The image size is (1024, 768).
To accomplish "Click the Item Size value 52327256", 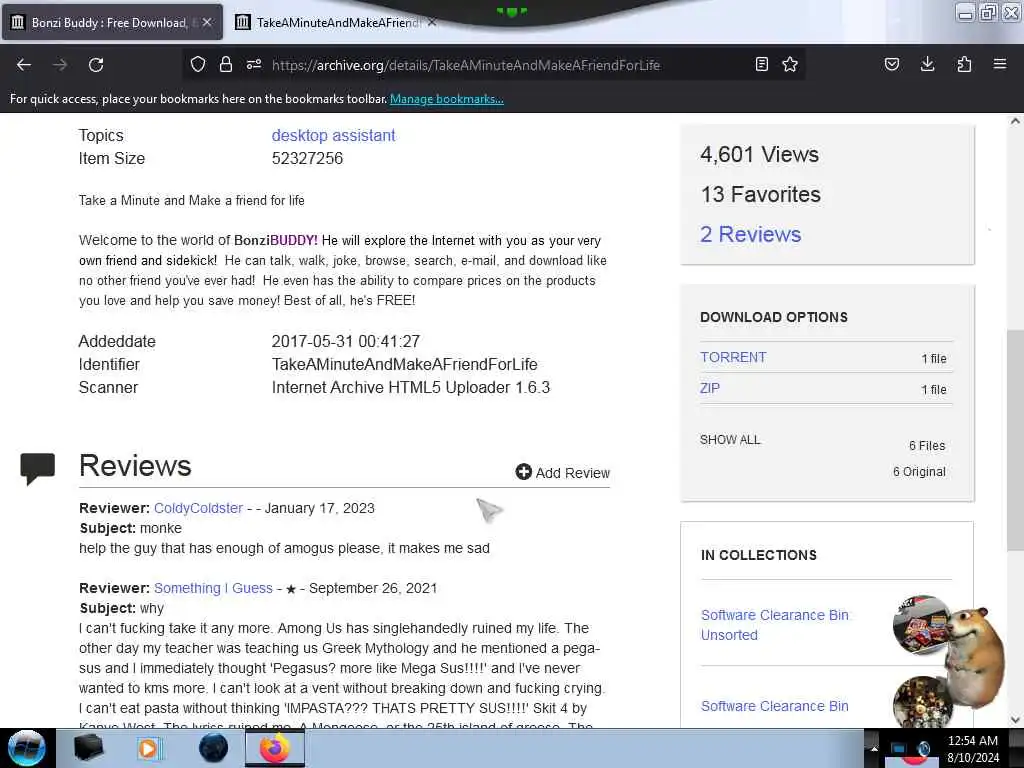I will pyautogui.click(x=308, y=158).
